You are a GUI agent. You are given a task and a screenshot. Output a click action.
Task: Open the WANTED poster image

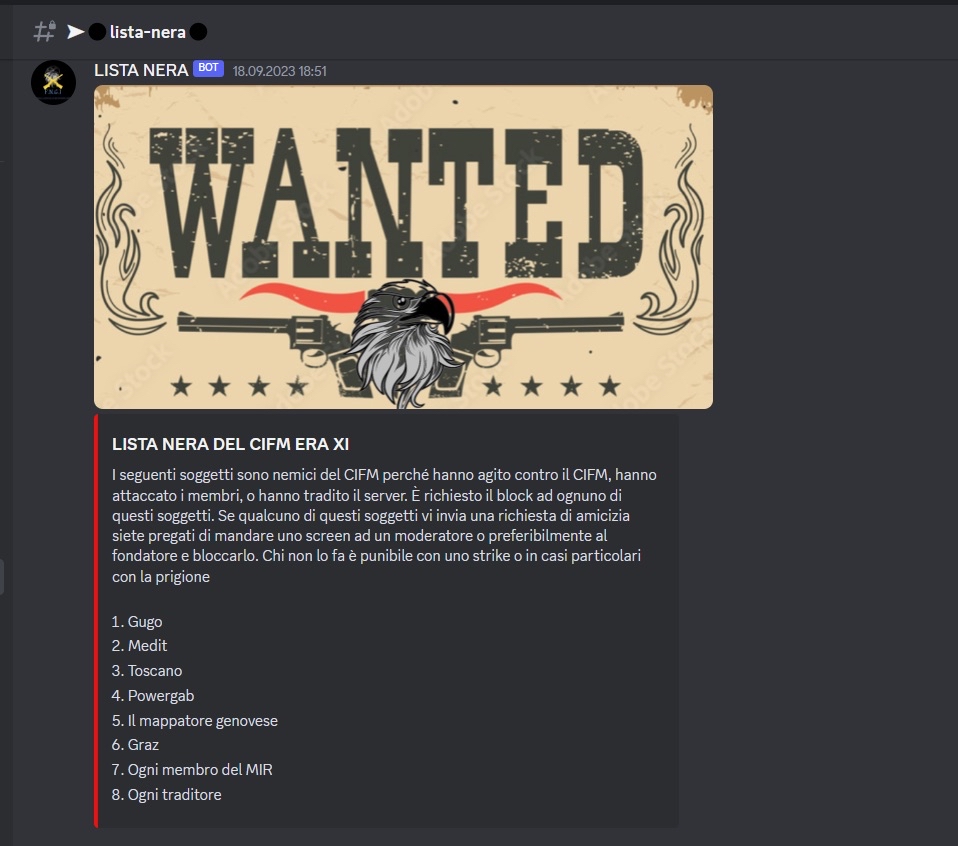403,247
